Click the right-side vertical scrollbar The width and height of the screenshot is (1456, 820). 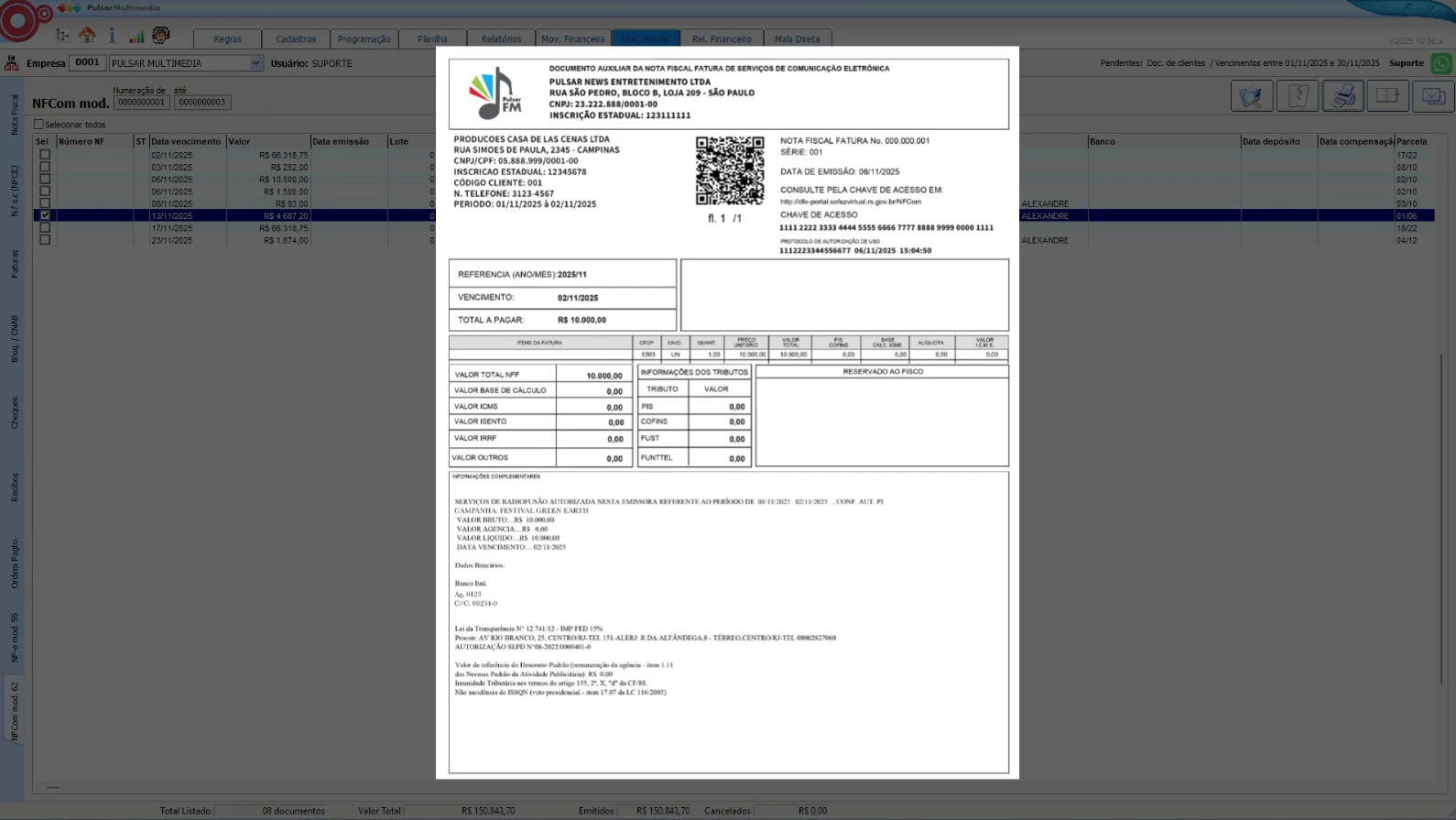(1441, 513)
